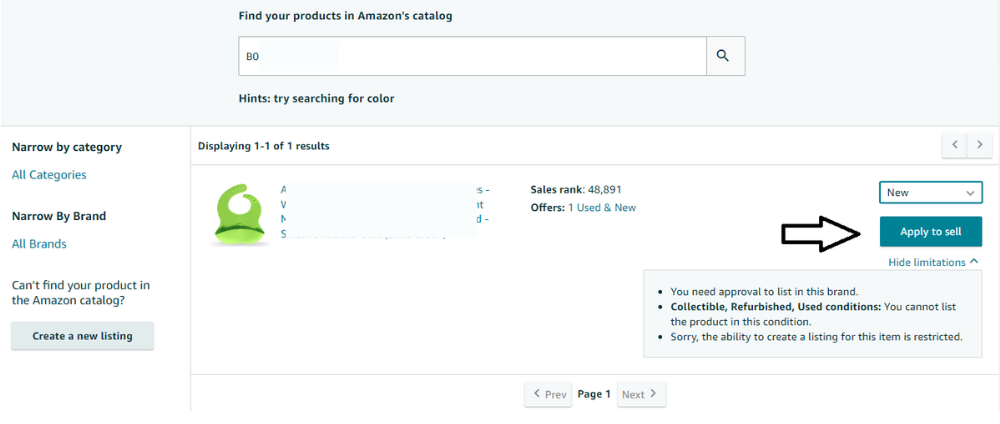The image size is (1000, 424).
Task: Click Create a new listing button
Action: [x=82, y=336]
